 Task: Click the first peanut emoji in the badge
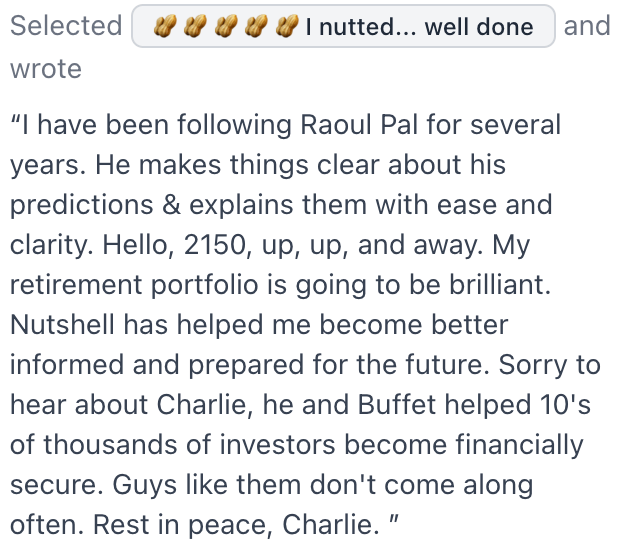165,26
